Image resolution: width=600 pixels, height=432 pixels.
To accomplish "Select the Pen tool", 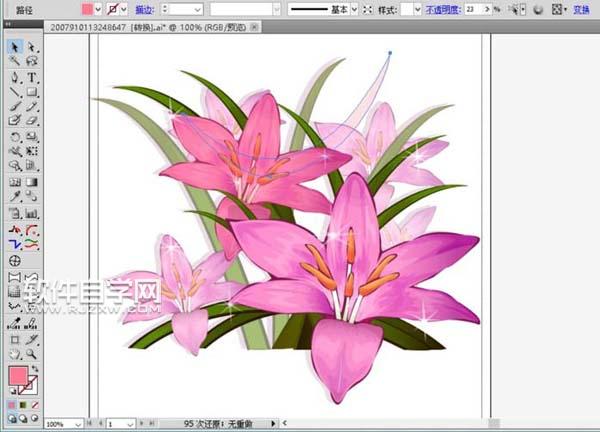I will point(15,77).
